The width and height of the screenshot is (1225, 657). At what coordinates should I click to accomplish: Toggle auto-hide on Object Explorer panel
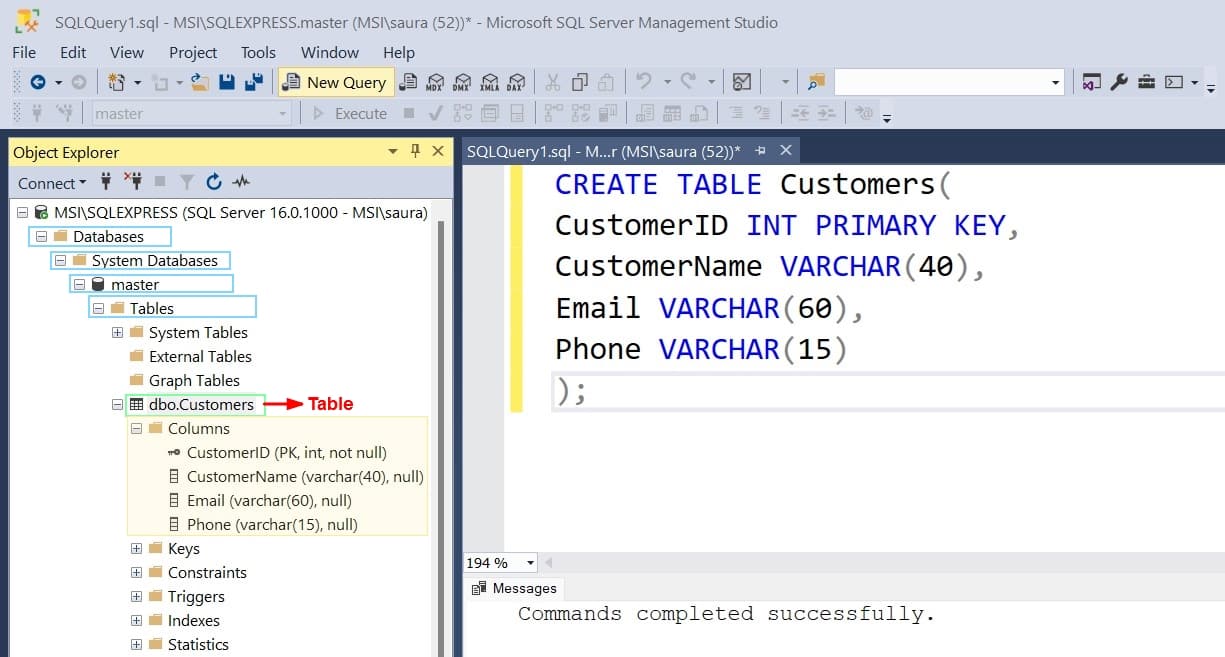(x=417, y=151)
